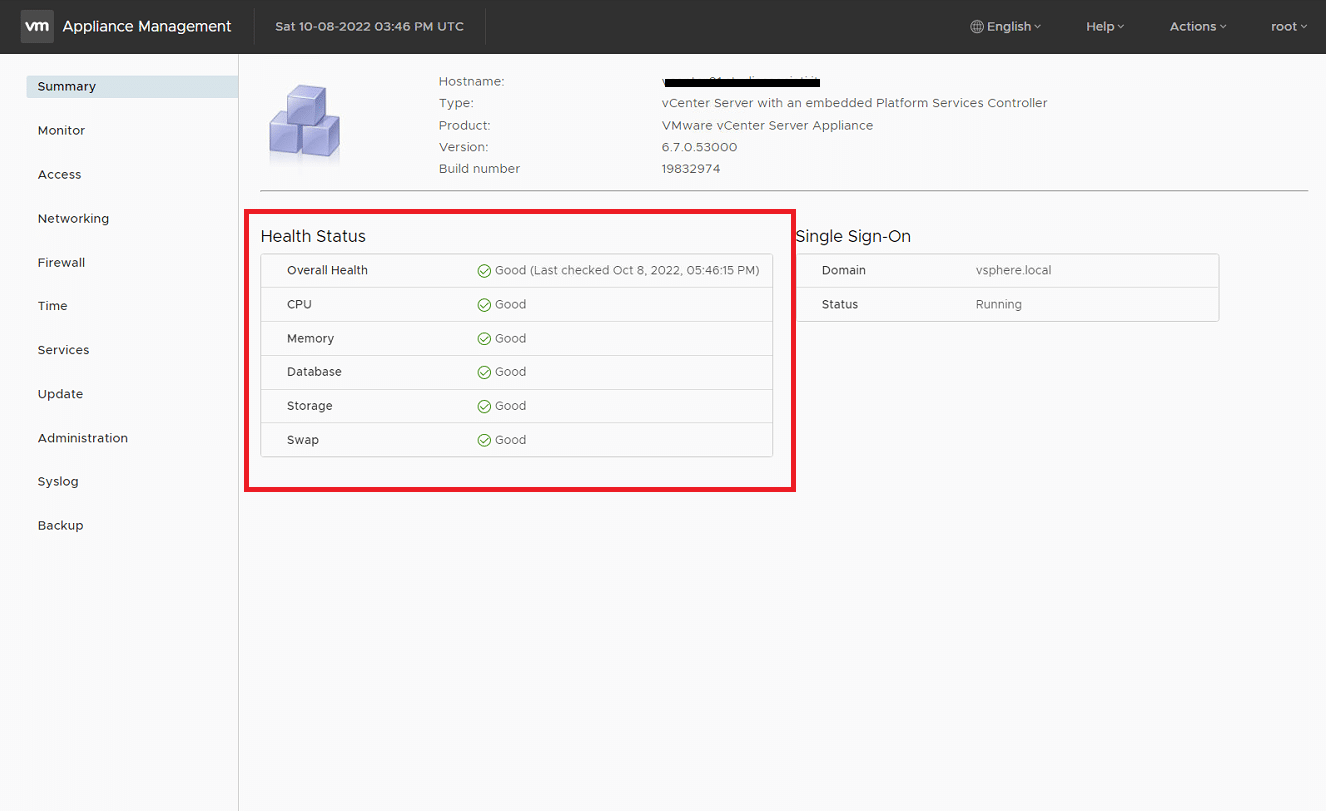The image size is (1326, 811).
Task: Click the Storage row label
Action: (x=309, y=406)
